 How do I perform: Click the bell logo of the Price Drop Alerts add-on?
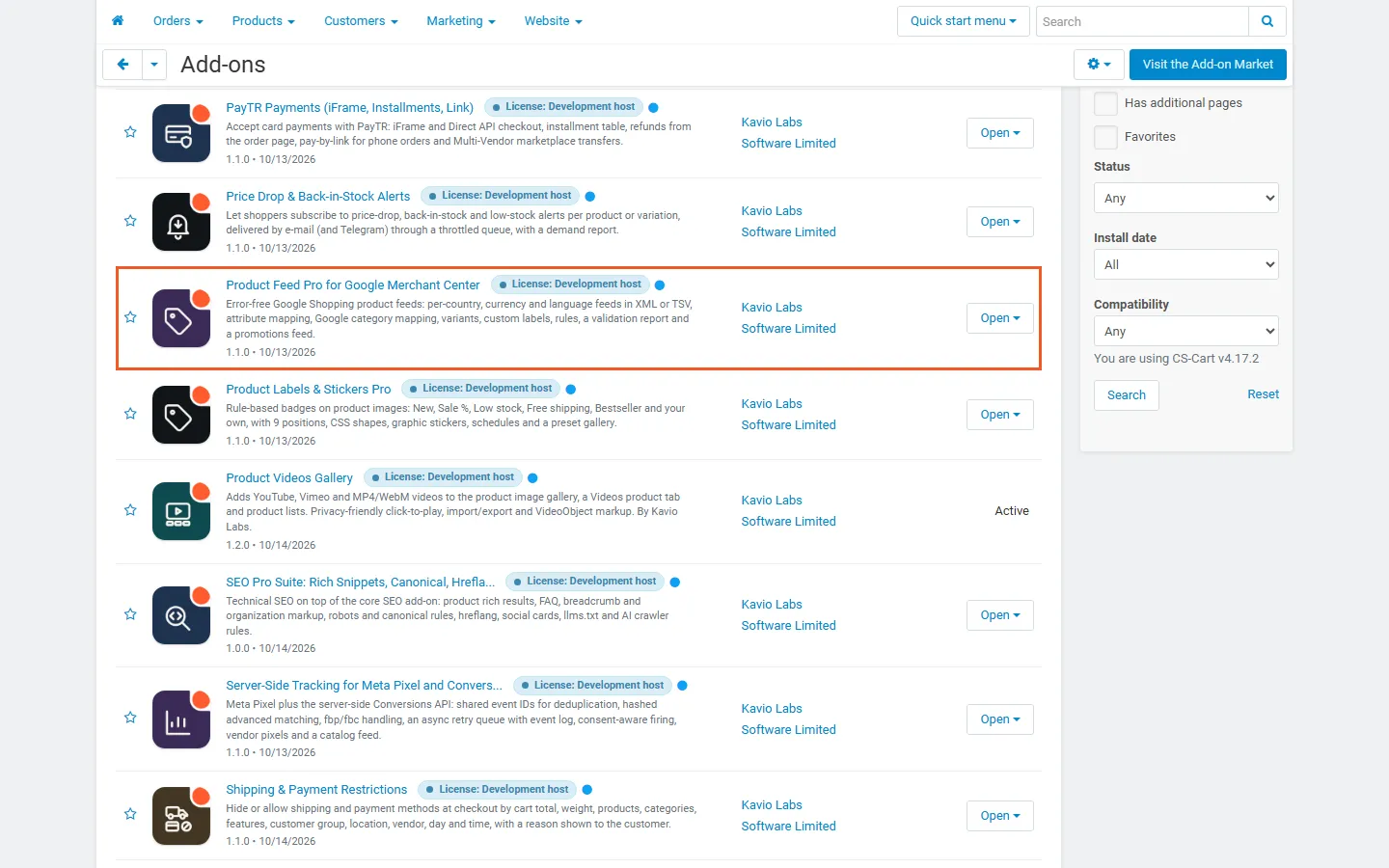tap(181, 222)
